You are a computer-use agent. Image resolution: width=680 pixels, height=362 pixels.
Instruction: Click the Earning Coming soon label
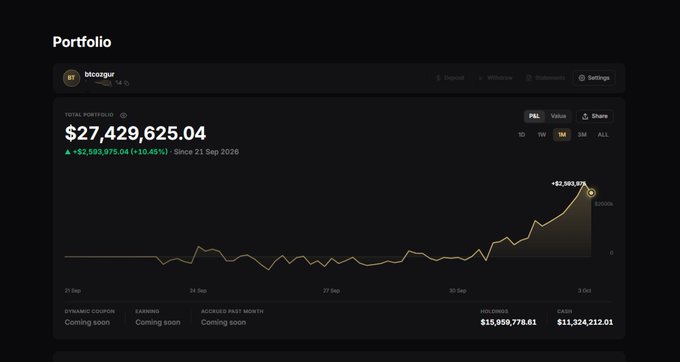coord(157,322)
